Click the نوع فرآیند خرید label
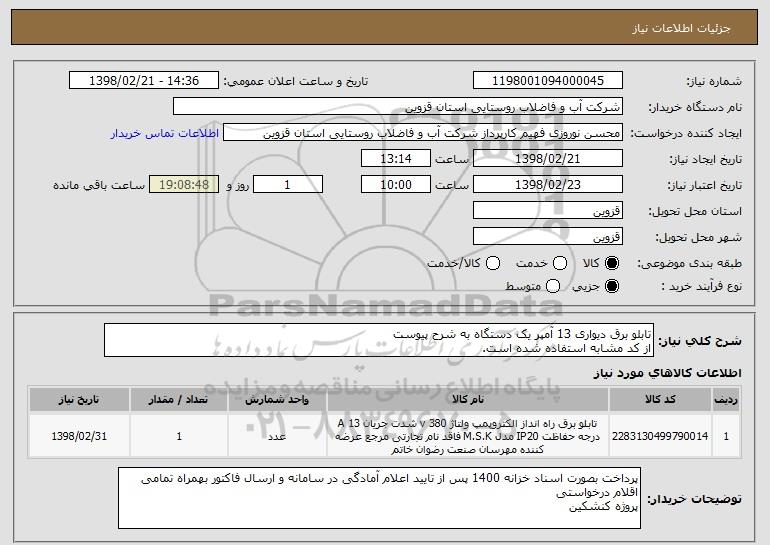This screenshot has height=545, width=770. click(702, 286)
